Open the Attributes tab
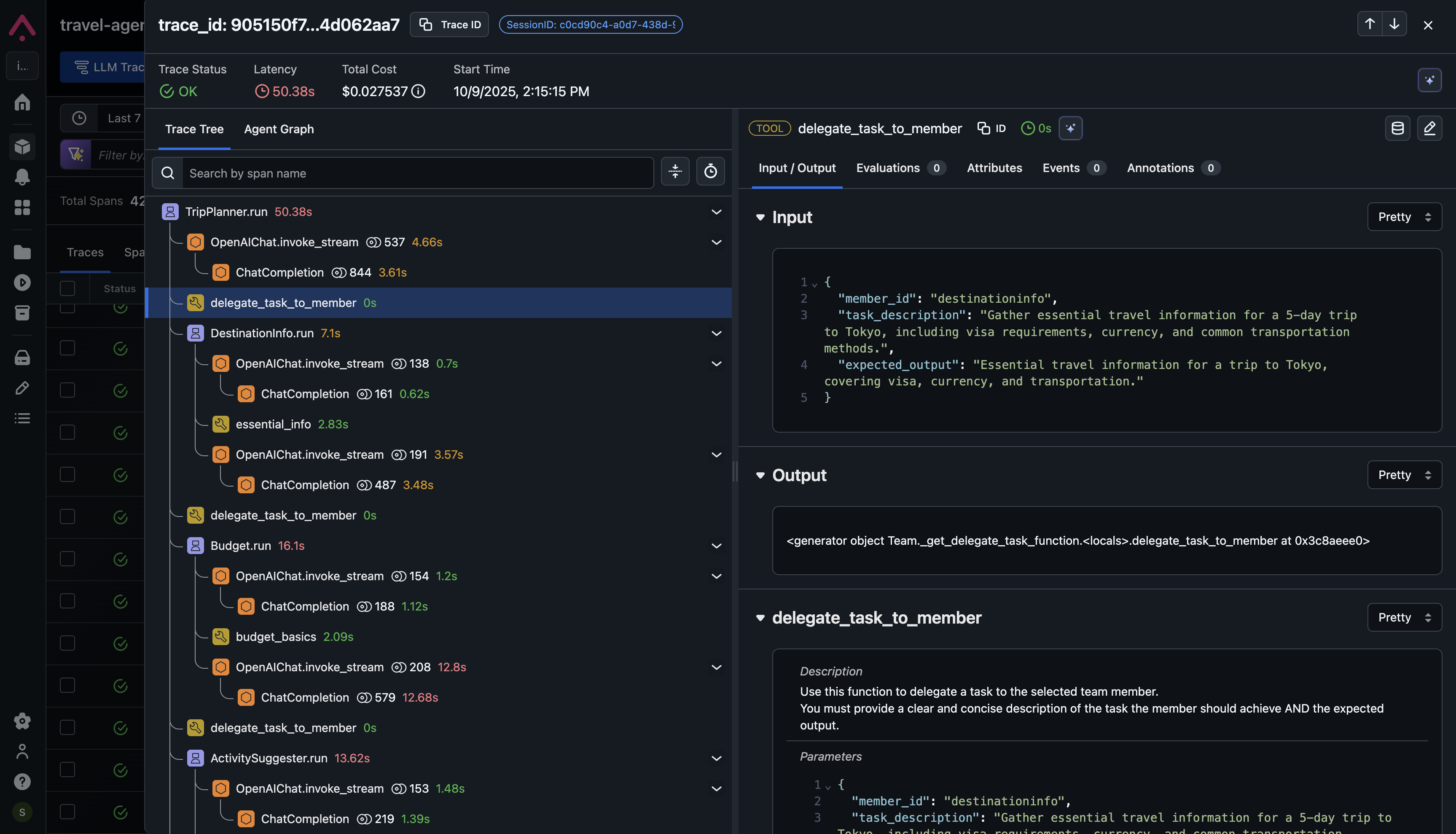 click(x=994, y=168)
